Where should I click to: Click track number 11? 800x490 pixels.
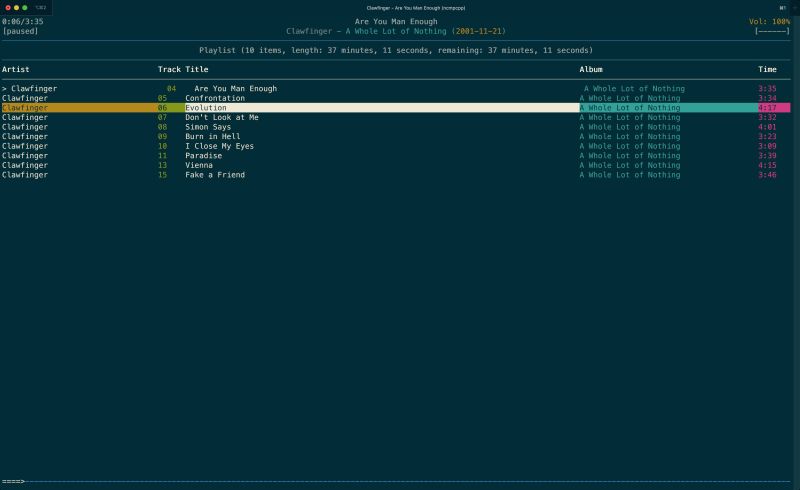[x=162, y=156]
